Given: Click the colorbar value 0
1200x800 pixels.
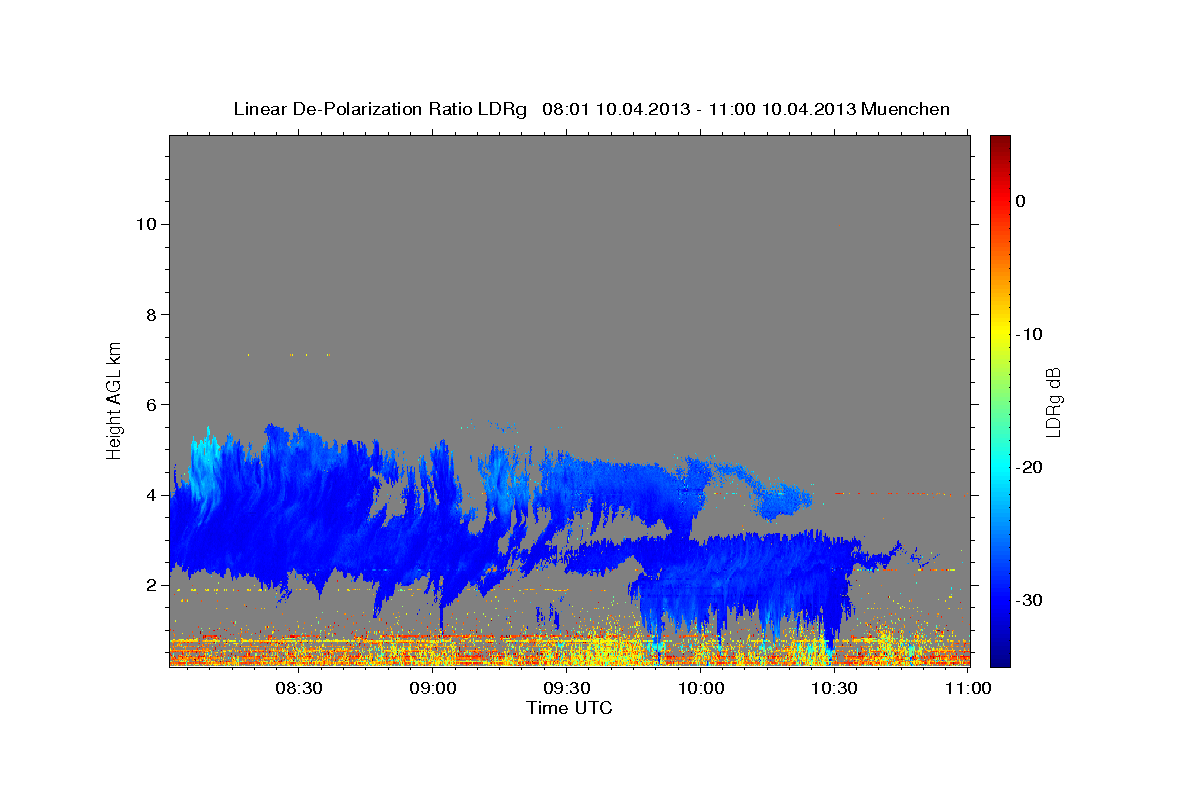Looking at the screenshot, I should tap(1020, 201).
